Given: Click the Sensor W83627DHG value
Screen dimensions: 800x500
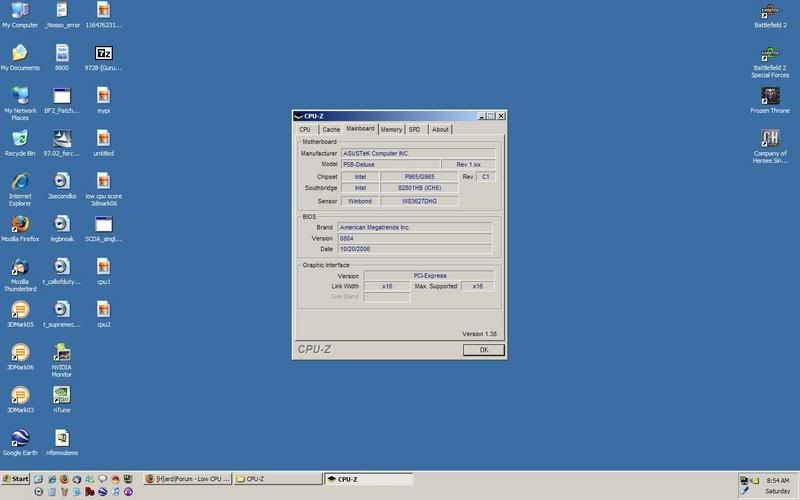Looking at the screenshot, I should (419, 201).
